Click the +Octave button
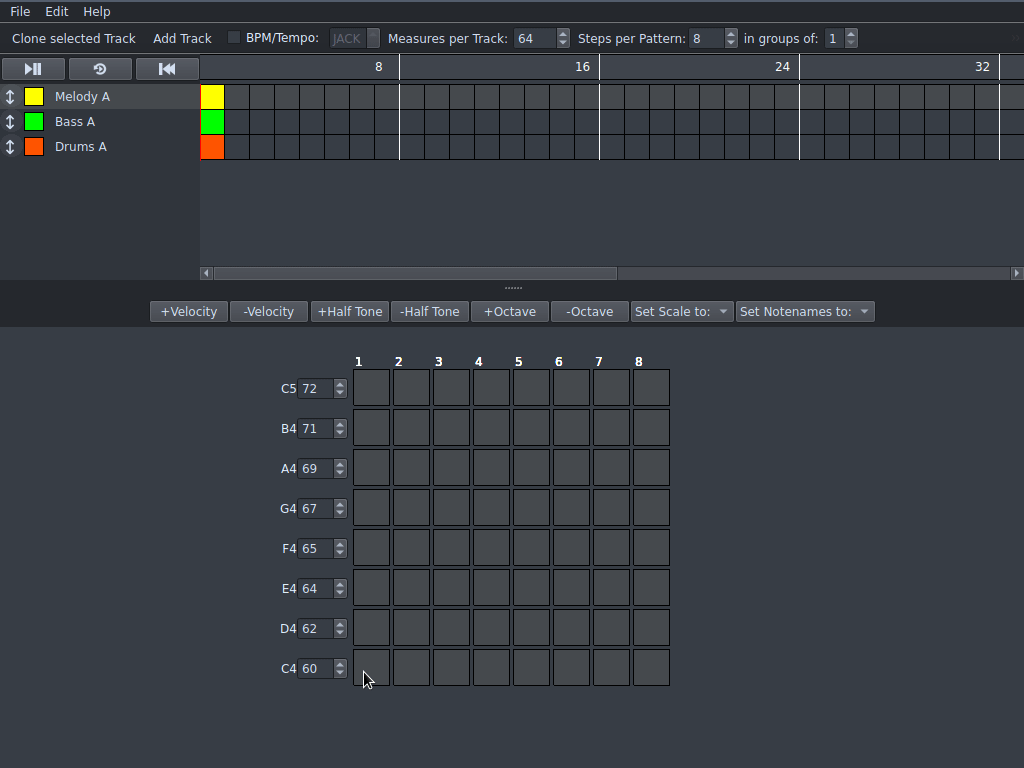The width and height of the screenshot is (1024, 768). click(510, 312)
